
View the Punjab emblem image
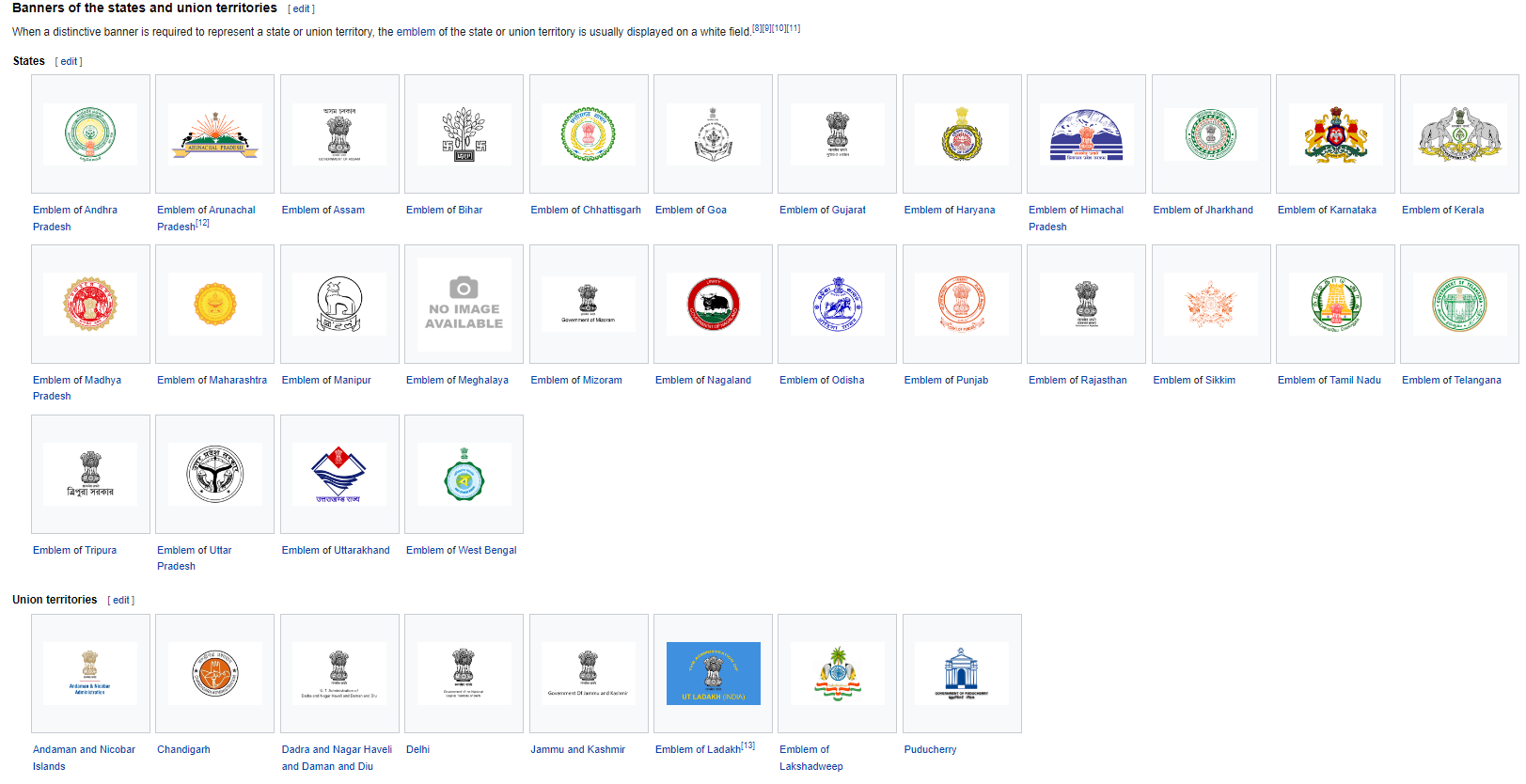coord(962,305)
